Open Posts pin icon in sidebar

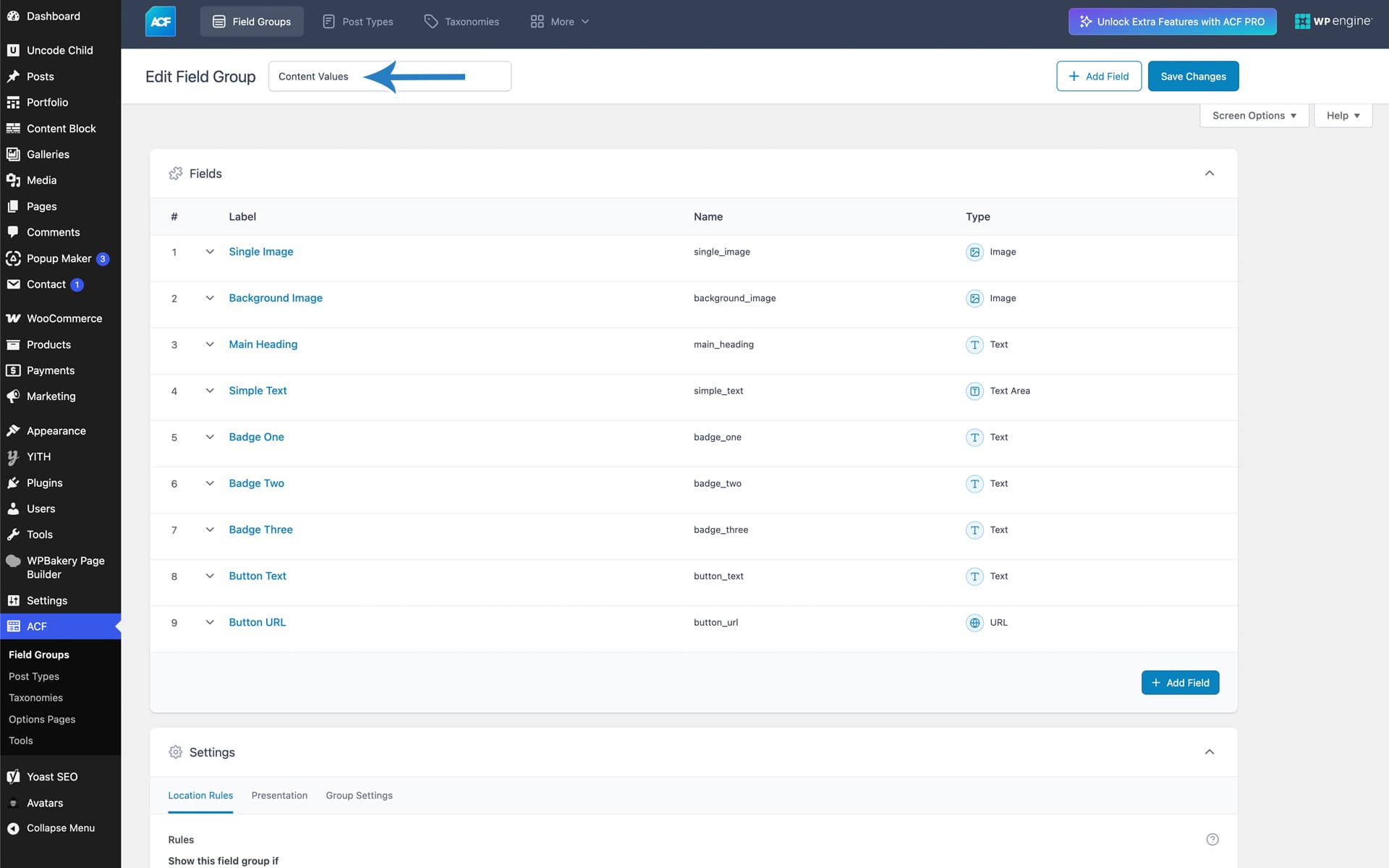(x=13, y=76)
